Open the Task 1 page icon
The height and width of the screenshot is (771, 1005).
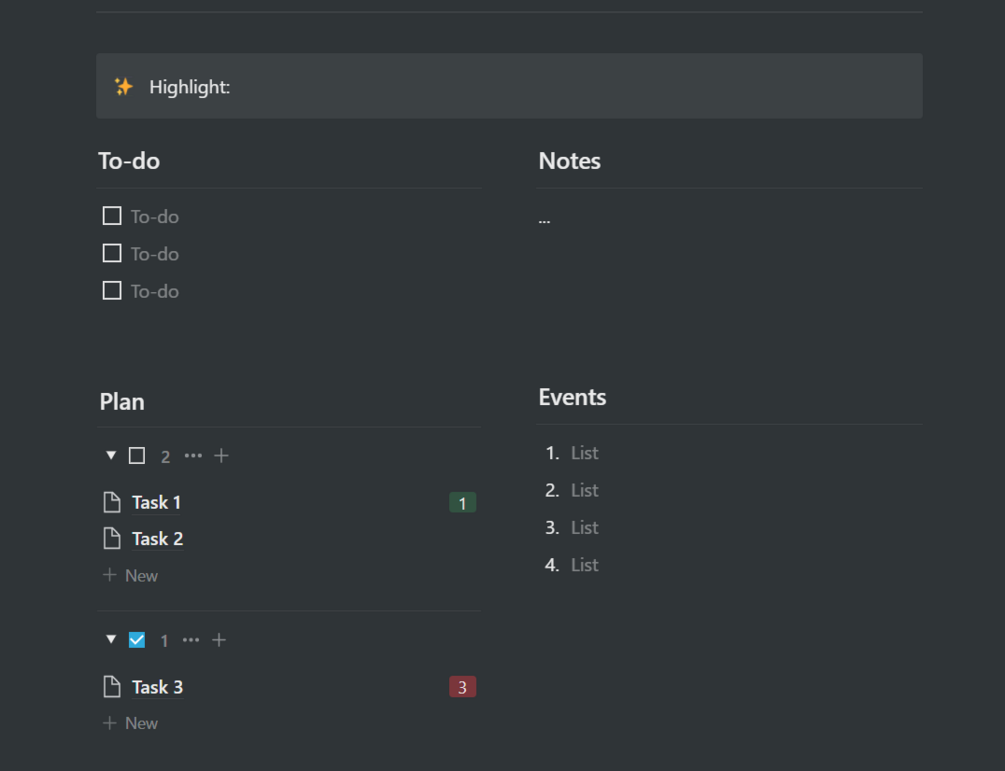tap(112, 502)
